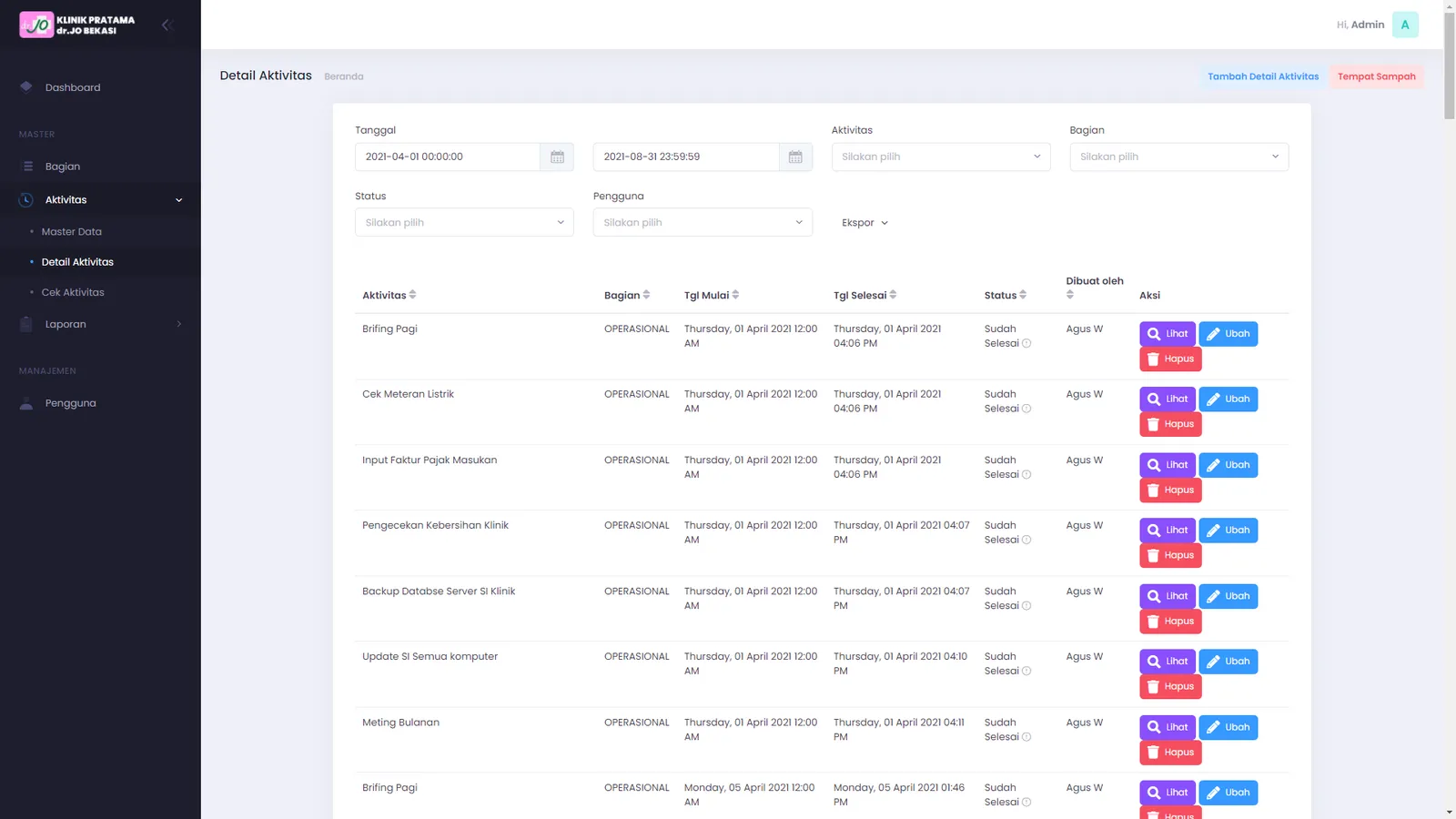Click end date field 2021-08-31 23:59:59
Screen dimensions: 1456x819
(x=686, y=157)
